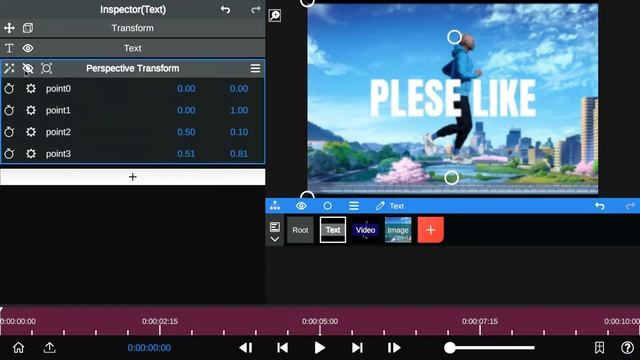The width and height of the screenshot is (640, 360).
Task: Edit point1 X value 0.00
Action: [x=186, y=110]
